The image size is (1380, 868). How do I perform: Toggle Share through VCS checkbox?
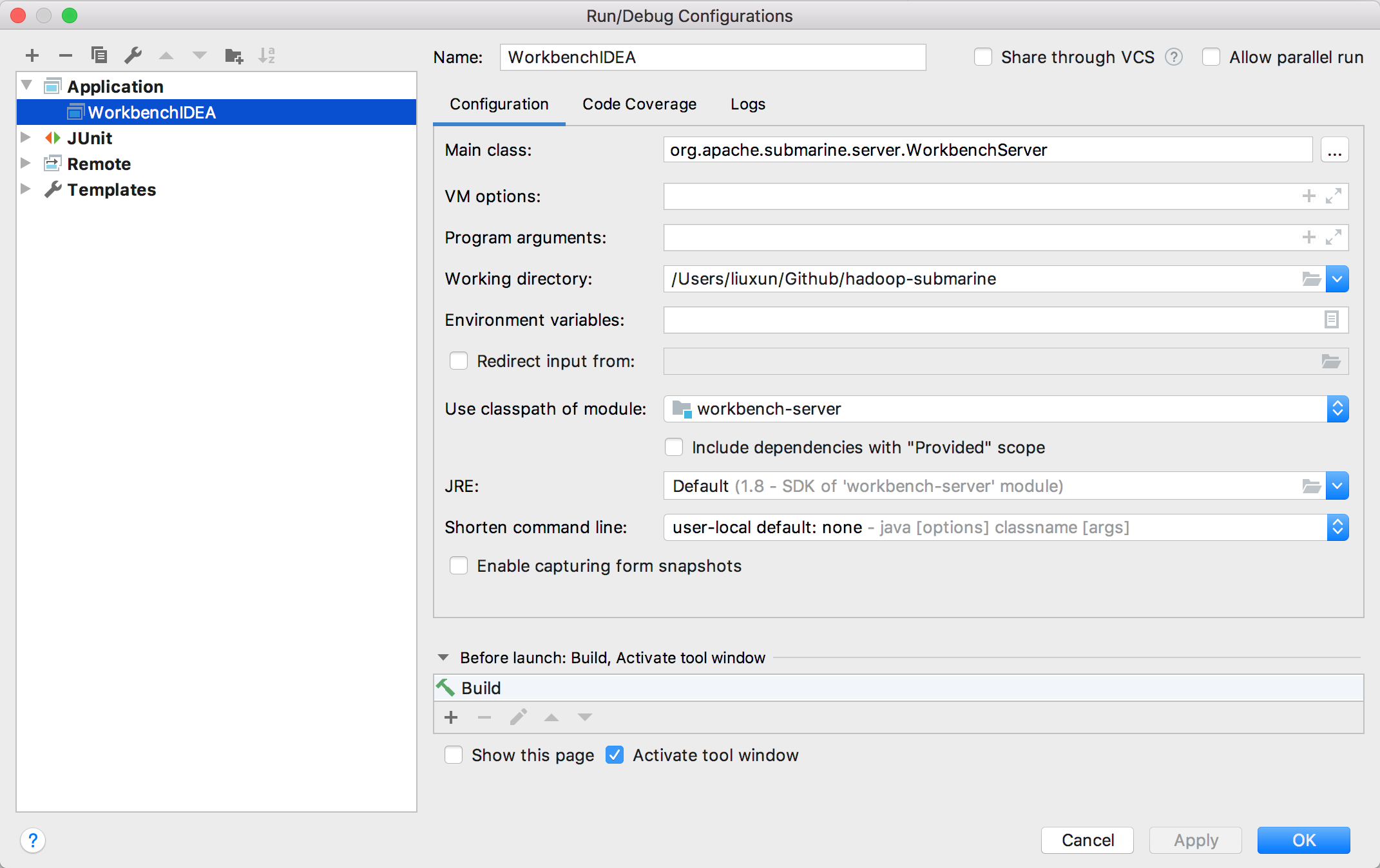[x=983, y=57]
